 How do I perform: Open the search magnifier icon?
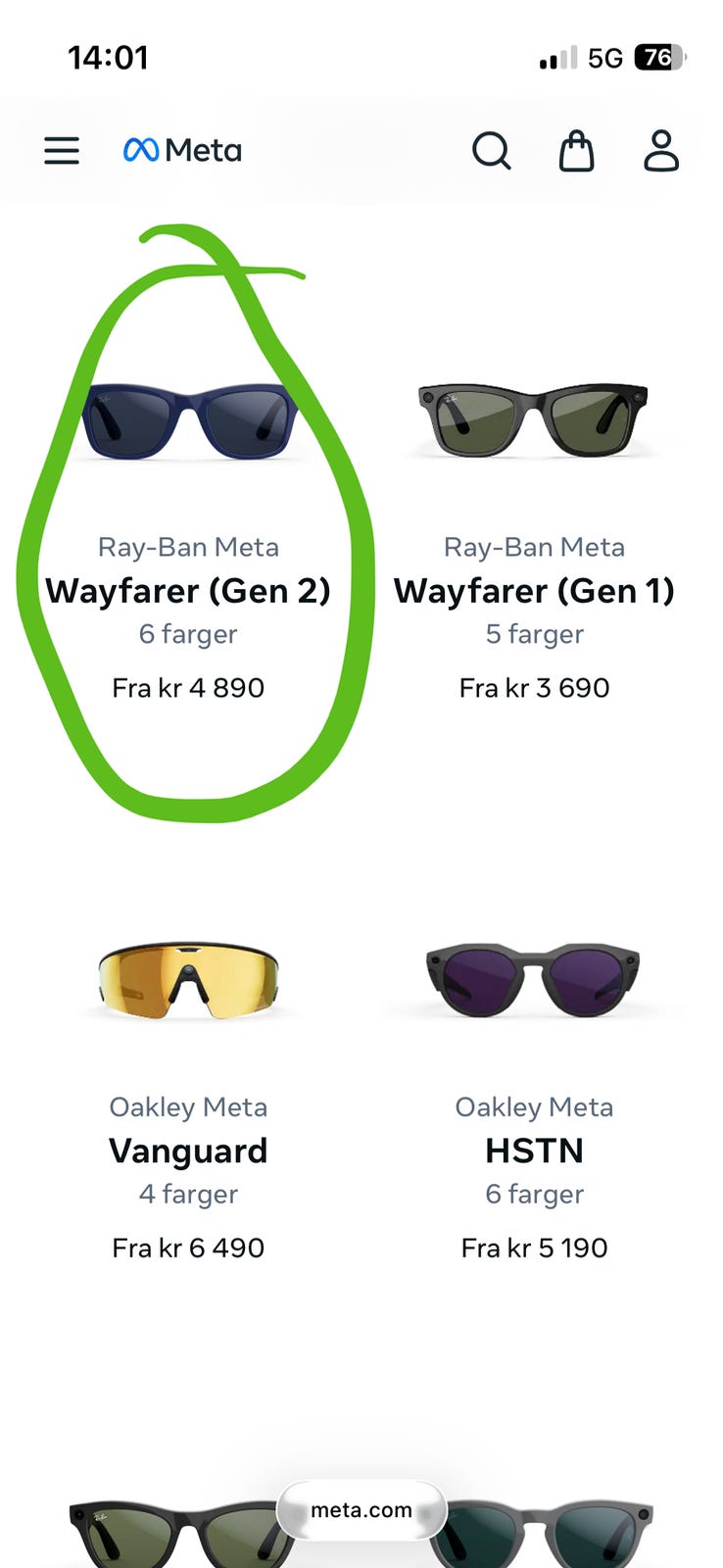[492, 151]
